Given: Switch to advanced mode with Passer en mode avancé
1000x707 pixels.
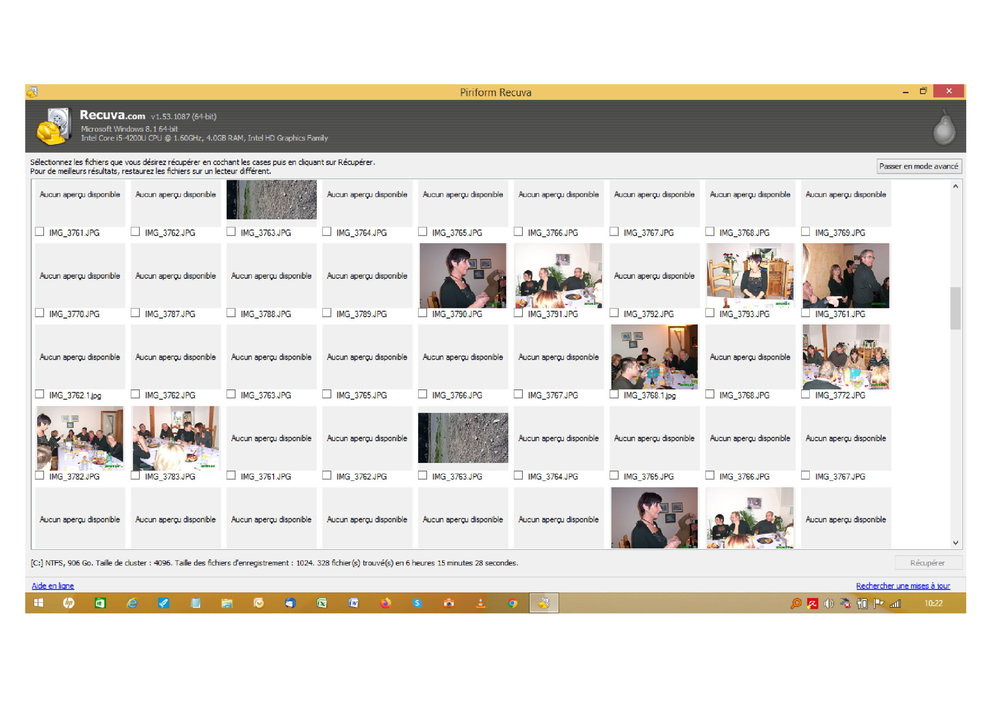Looking at the screenshot, I should click(x=918, y=166).
